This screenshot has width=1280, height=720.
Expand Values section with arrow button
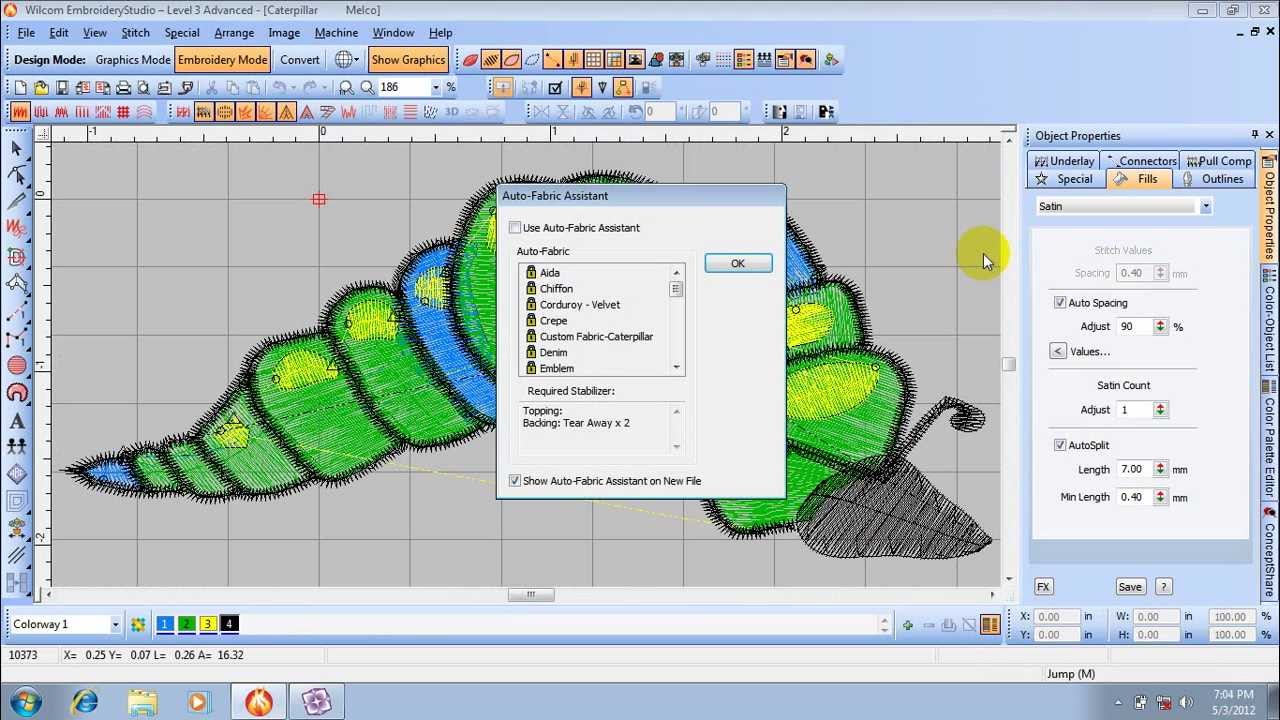point(1057,351)
